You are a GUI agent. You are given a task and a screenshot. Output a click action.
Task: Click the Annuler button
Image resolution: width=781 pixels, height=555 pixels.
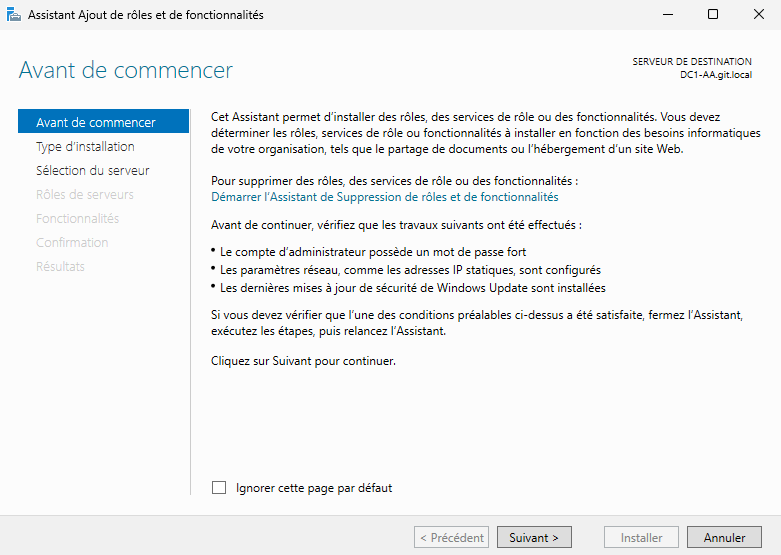pos(724,538)
